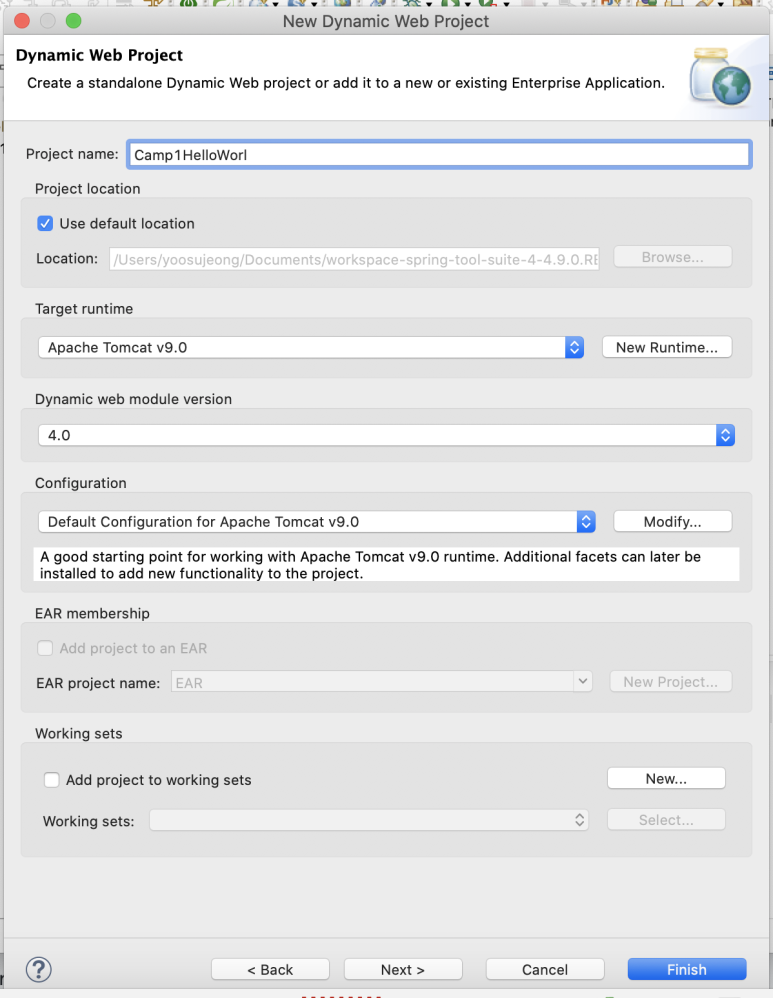The image size is (773, 998).
Task: Open the Working sets combo box
Action: tap(369, 820)
